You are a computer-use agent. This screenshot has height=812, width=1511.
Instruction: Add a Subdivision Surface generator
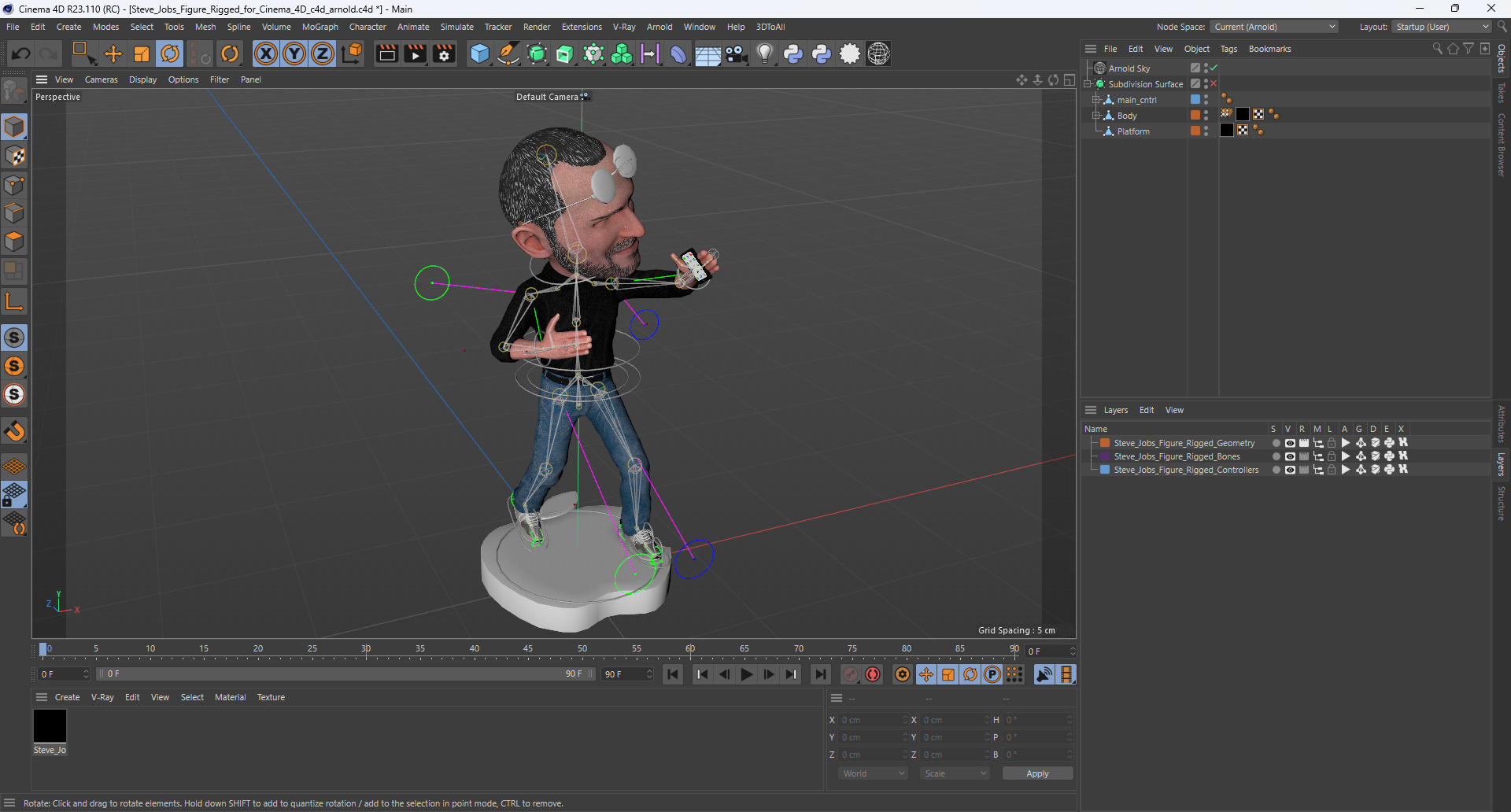(x=537, y=54)
